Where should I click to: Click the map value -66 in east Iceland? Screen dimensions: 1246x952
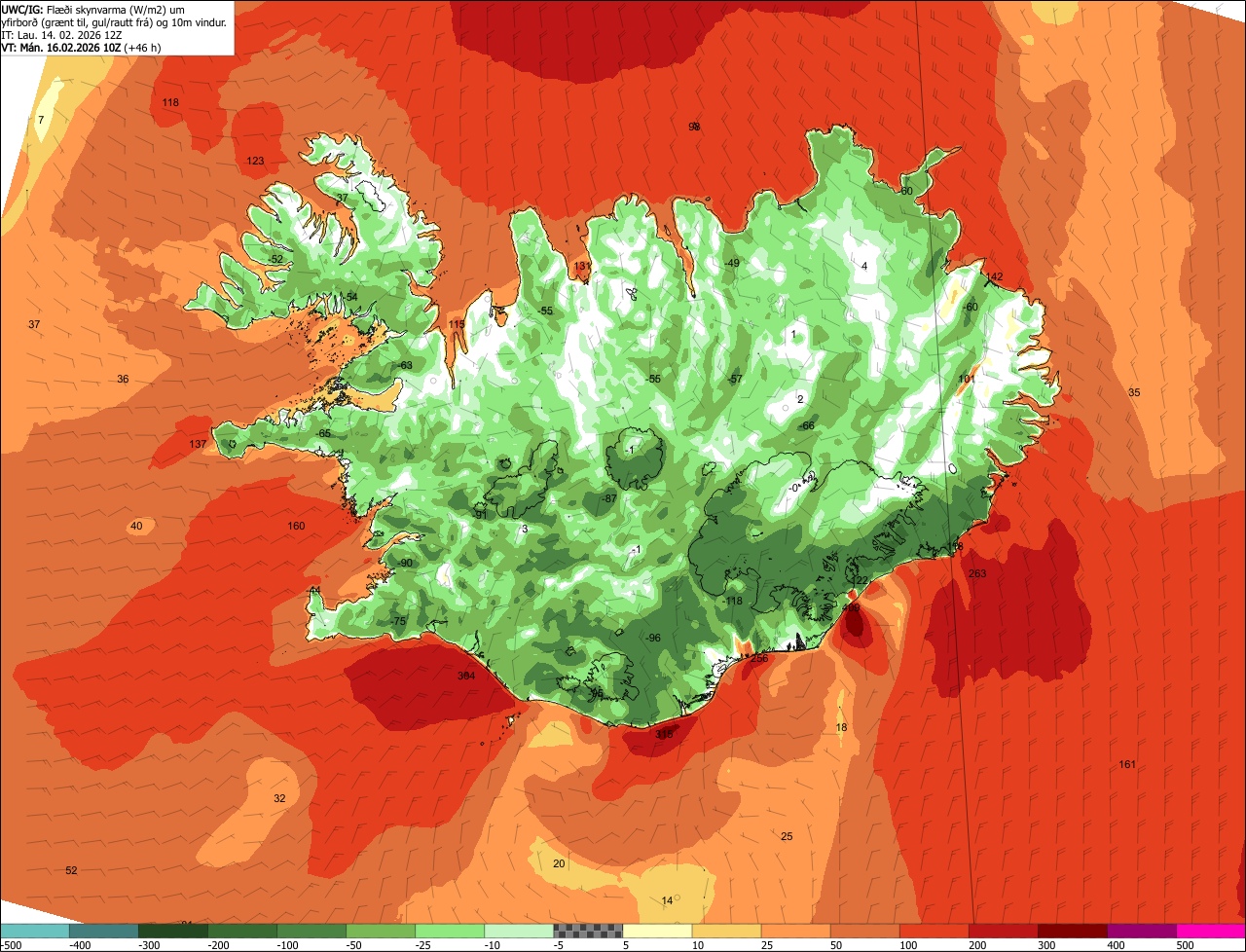click(807, 426)
